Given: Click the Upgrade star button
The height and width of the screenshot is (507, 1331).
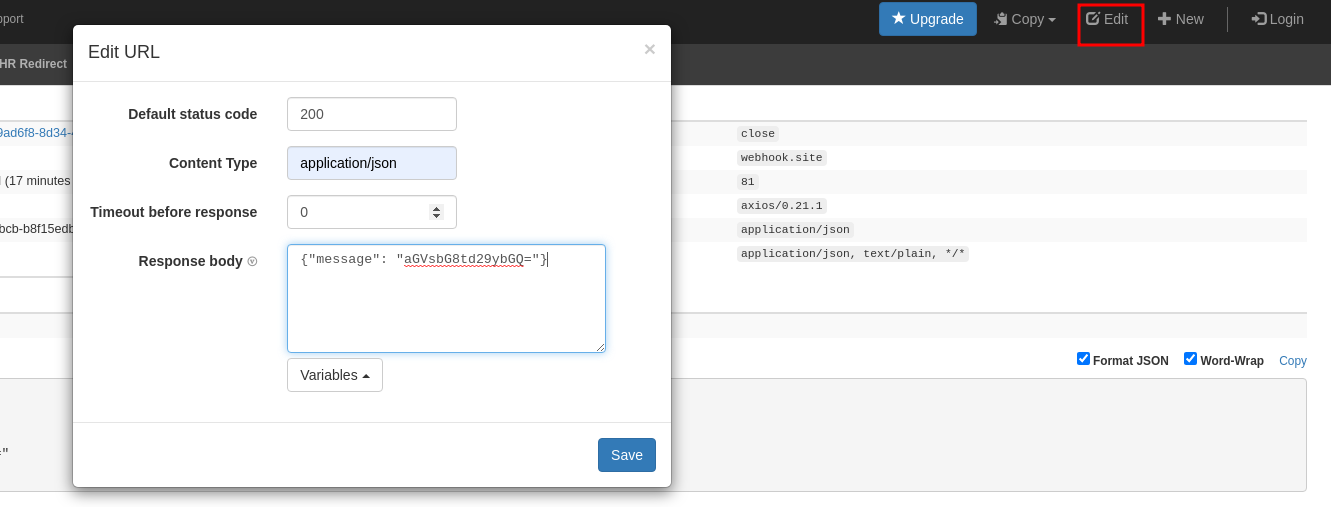Looking at the screenshot, I should pos(927,19).
